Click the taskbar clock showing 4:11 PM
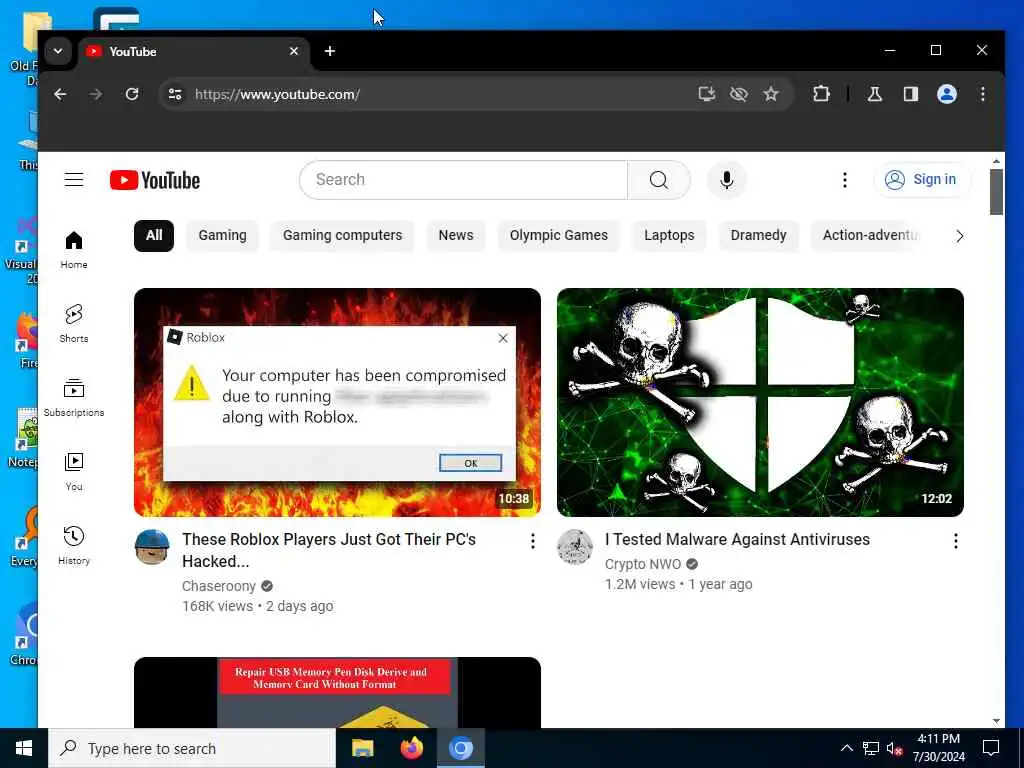This screenshot has height=768, width=1024. (x=938, y=748)
